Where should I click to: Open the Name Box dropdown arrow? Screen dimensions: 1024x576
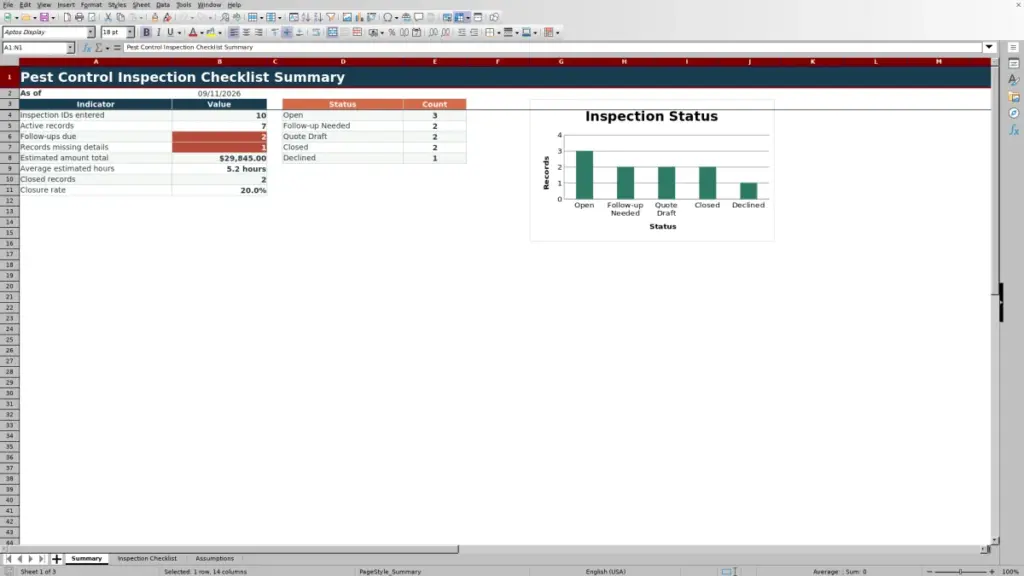point(70,47)
